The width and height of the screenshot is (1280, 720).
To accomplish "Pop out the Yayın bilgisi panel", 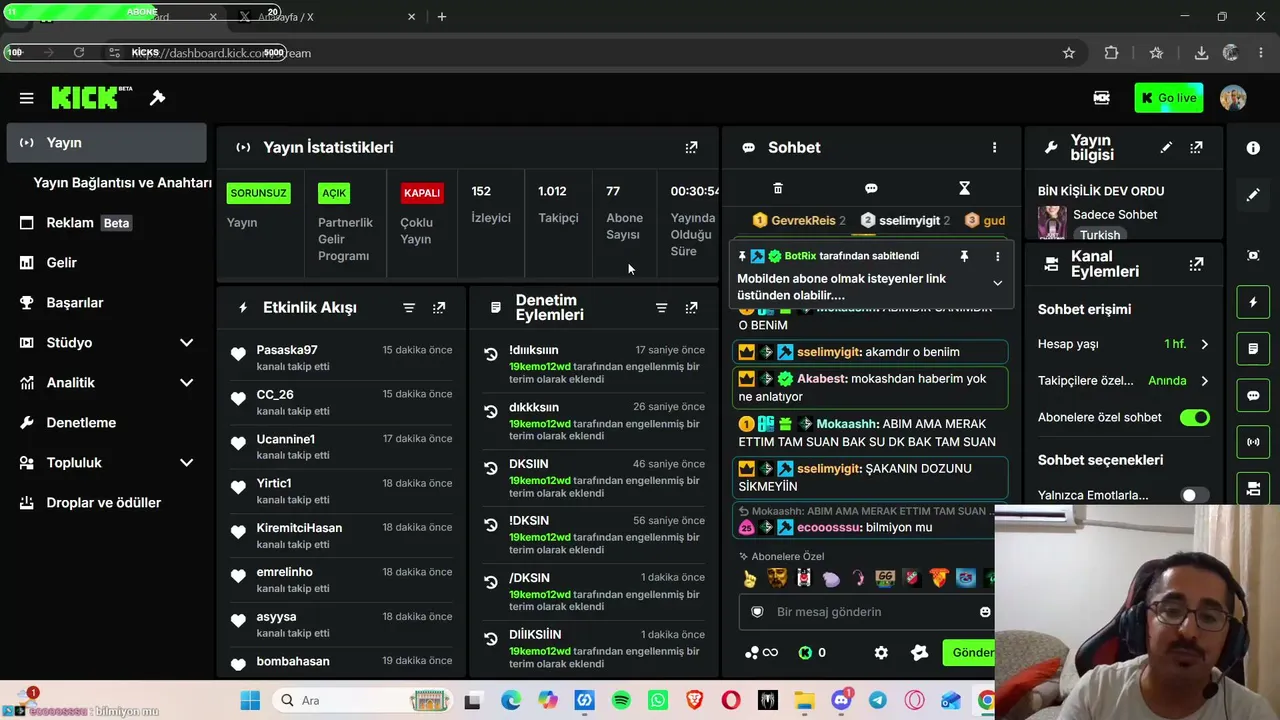I will [1196, 147].
